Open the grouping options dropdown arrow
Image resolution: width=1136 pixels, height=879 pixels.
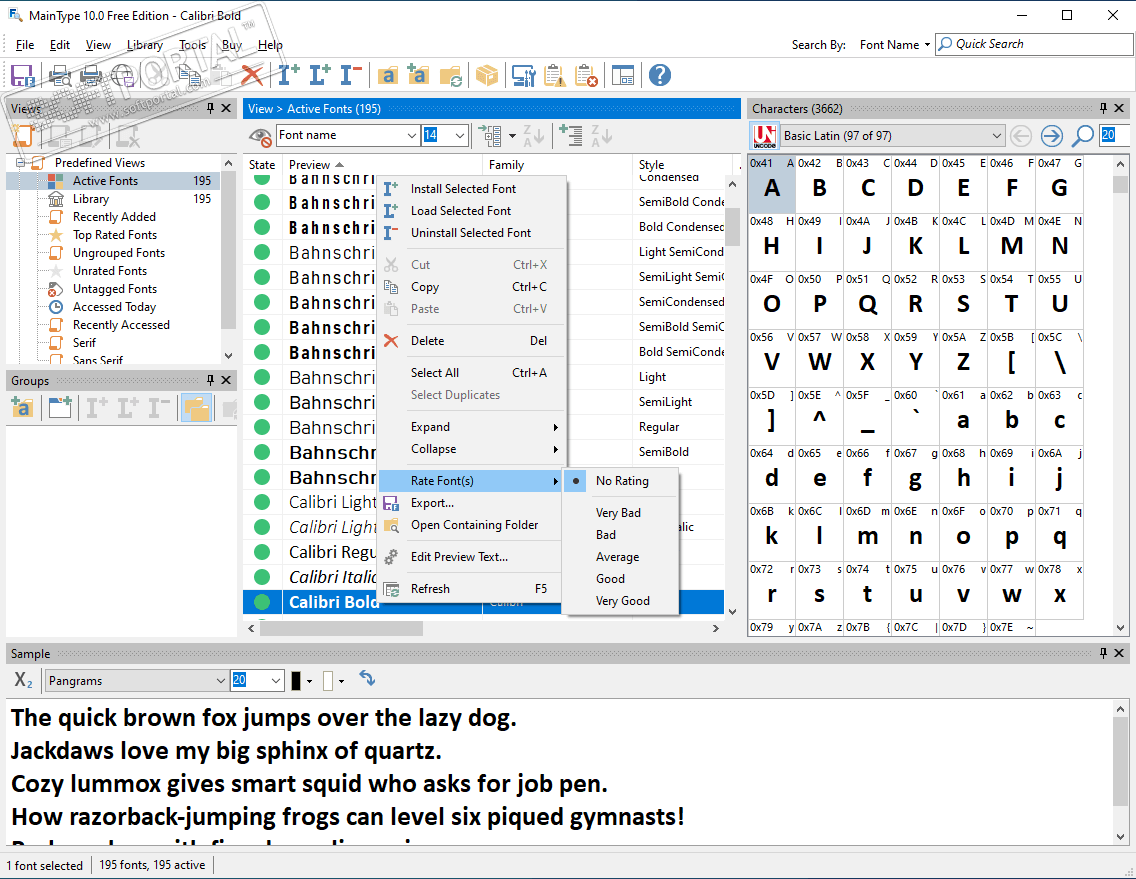click(512, 136)
